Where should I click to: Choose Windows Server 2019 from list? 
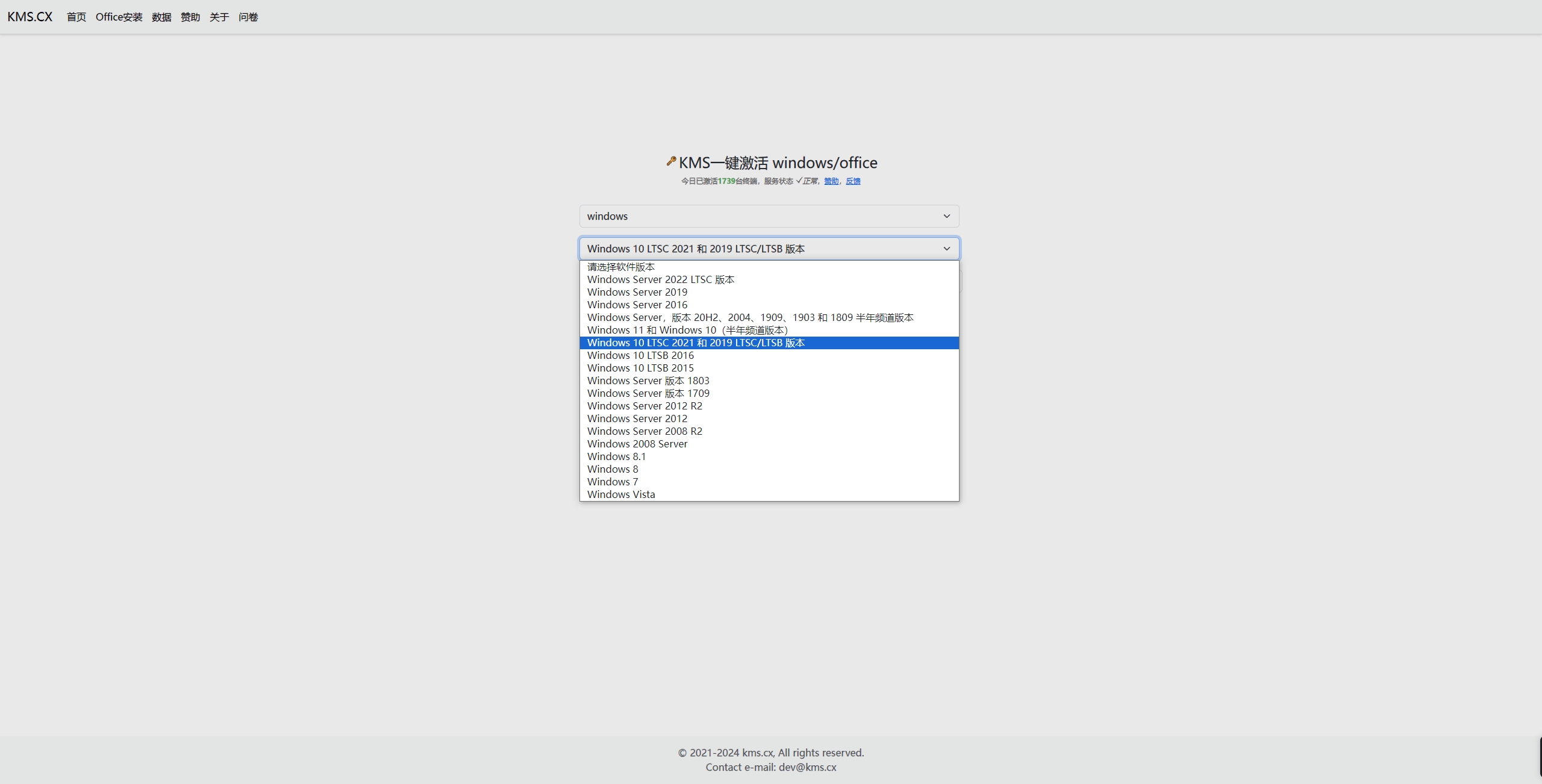pyautogui.click(x=637, y=292)
